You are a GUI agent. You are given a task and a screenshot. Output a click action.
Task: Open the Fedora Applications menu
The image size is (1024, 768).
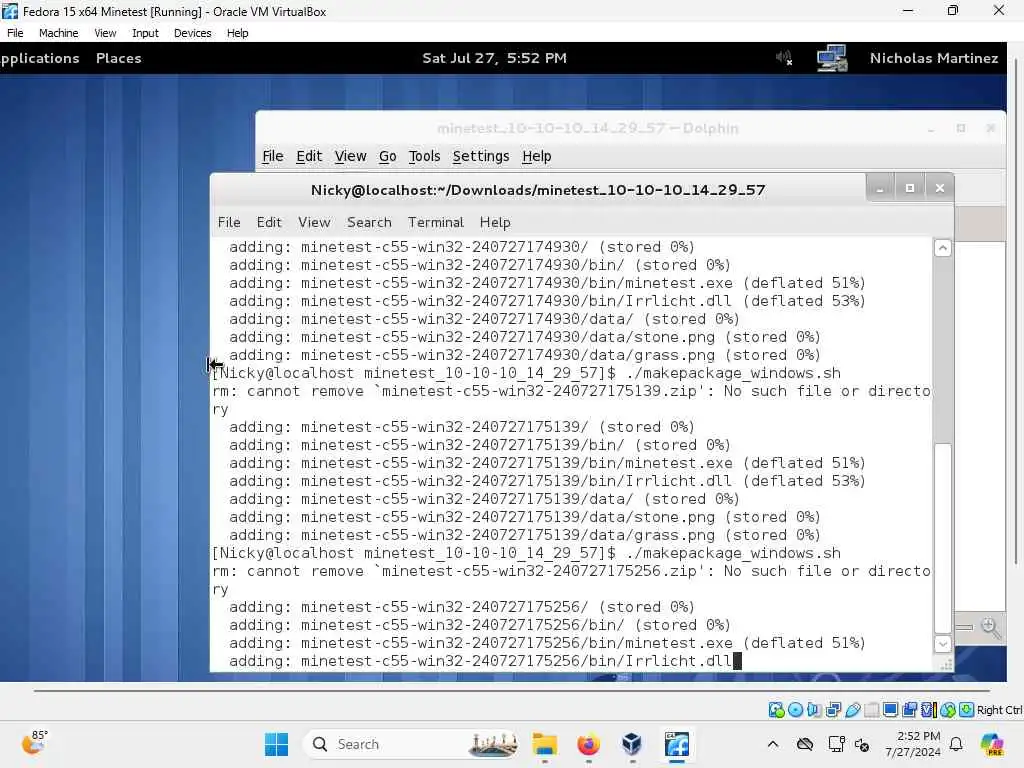pyautogui.click(x=40, y=58)
